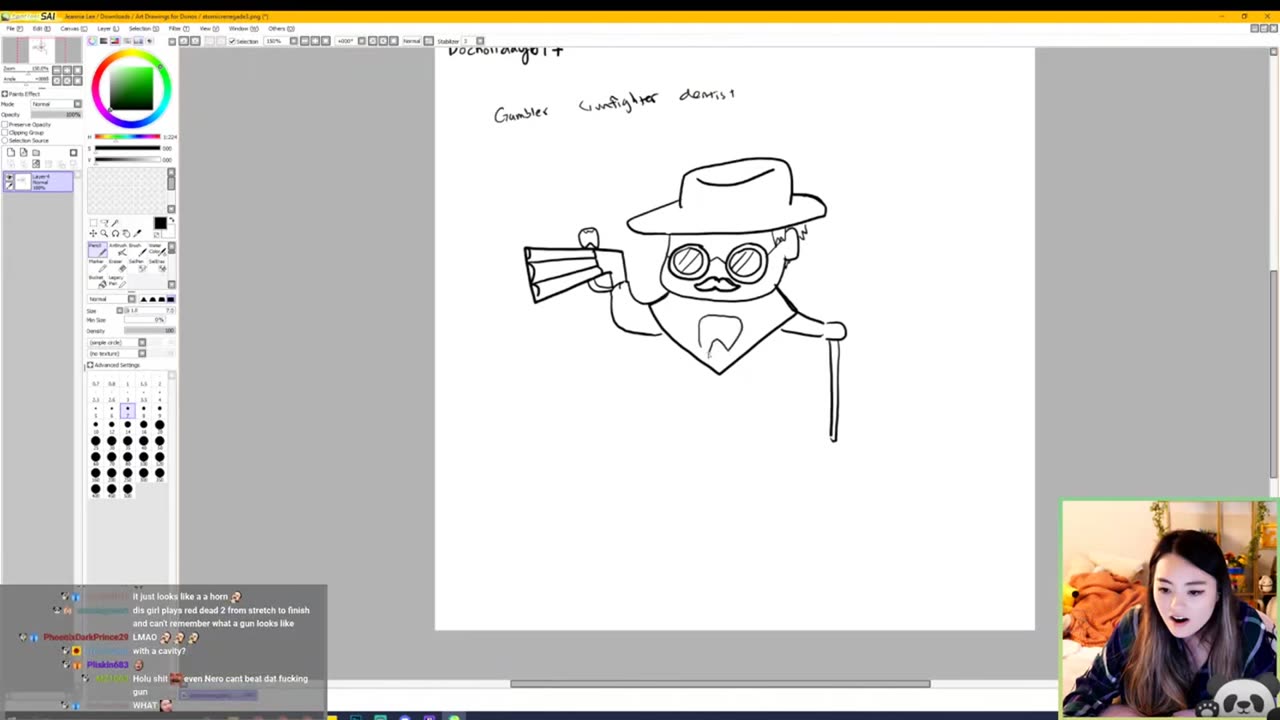Select brush size 7 preset

pos(128,410)
